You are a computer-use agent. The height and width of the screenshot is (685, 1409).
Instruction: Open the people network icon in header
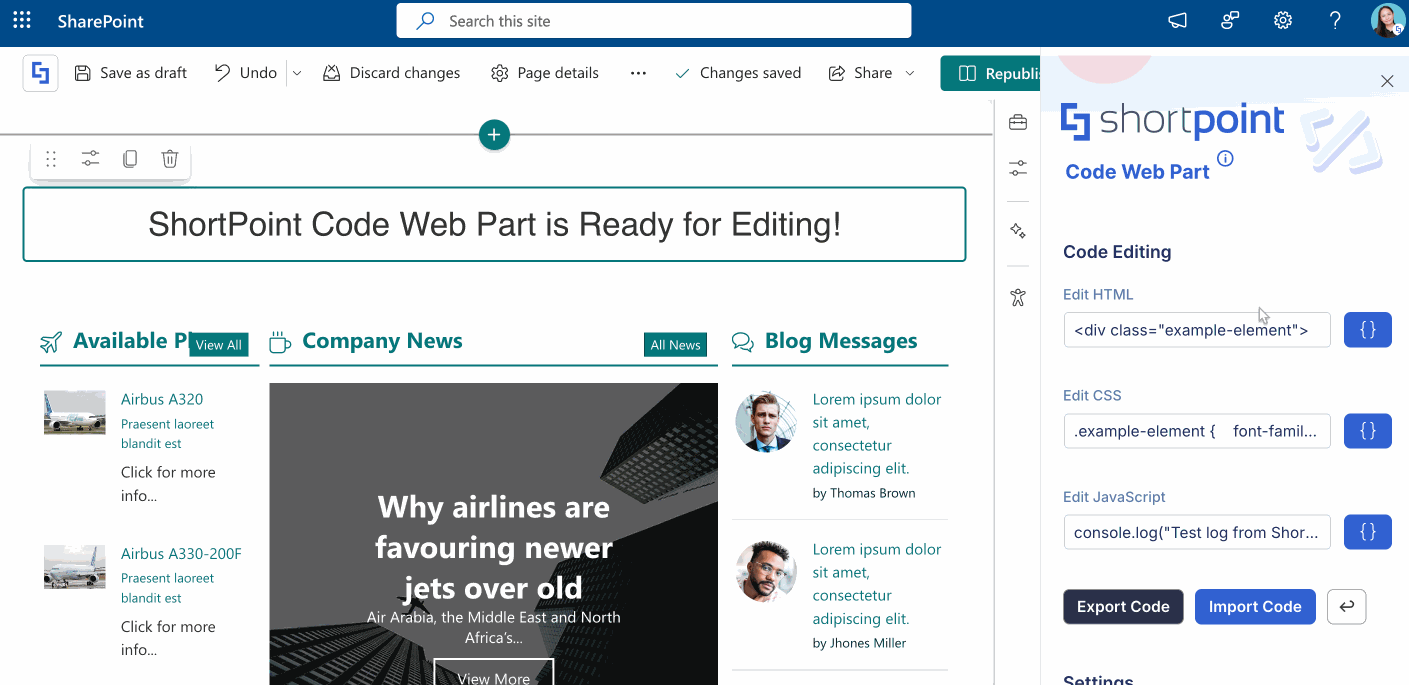tap(1231, 21)
